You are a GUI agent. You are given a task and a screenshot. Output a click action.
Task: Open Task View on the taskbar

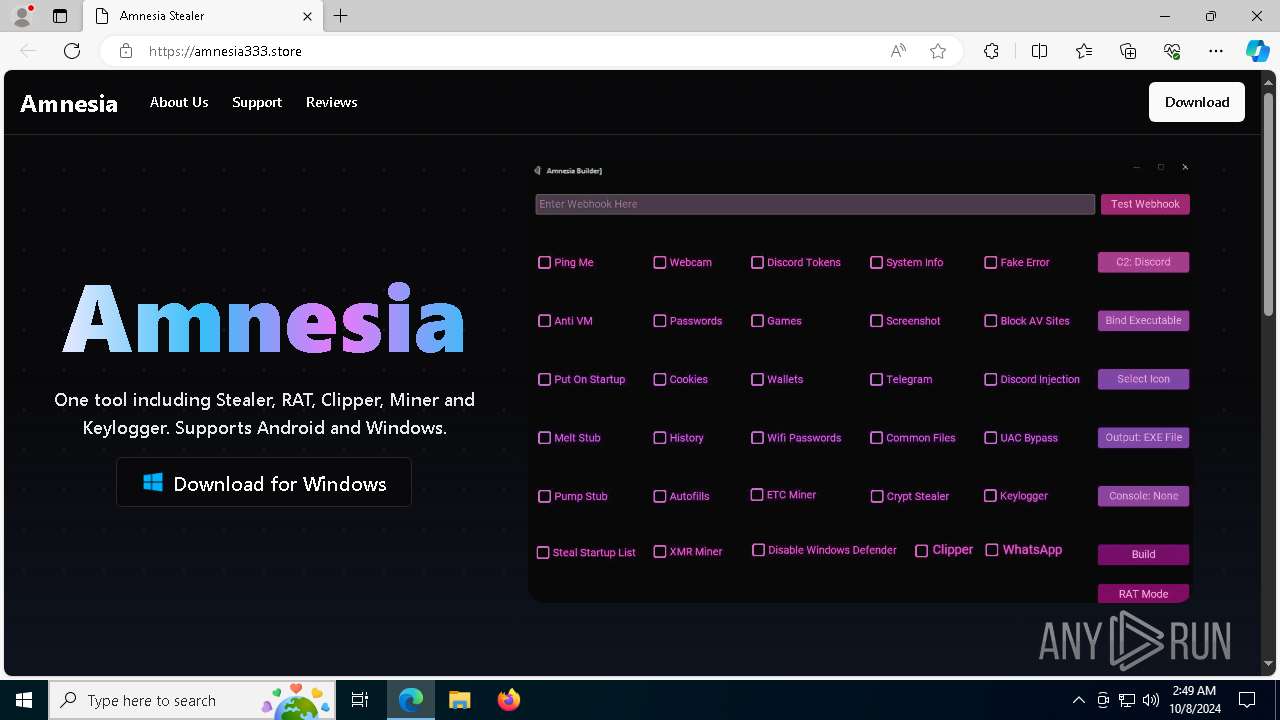tap(360, 700)
